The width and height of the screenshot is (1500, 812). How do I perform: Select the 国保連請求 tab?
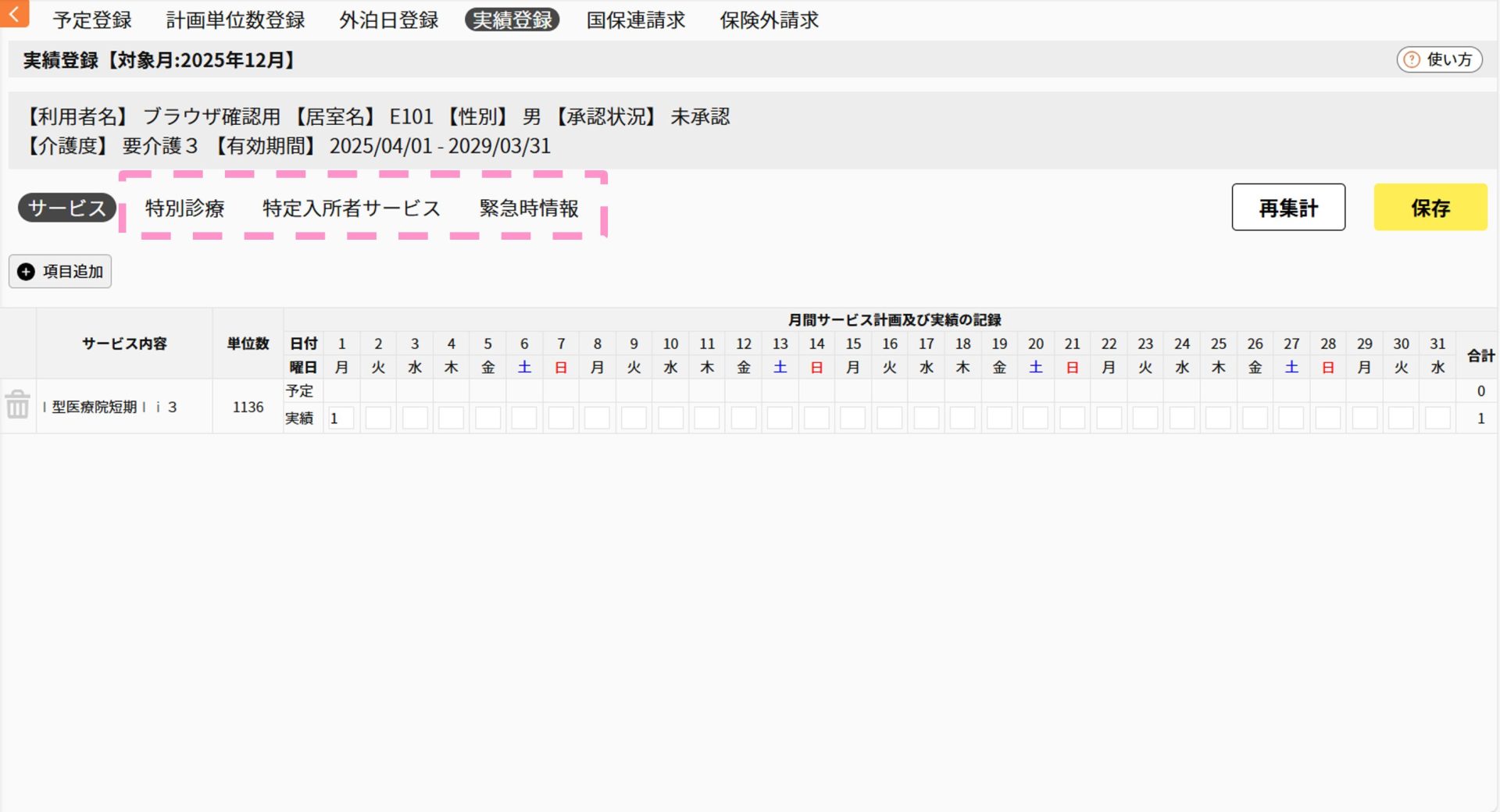pyautogui.click(x=635, y=20)
